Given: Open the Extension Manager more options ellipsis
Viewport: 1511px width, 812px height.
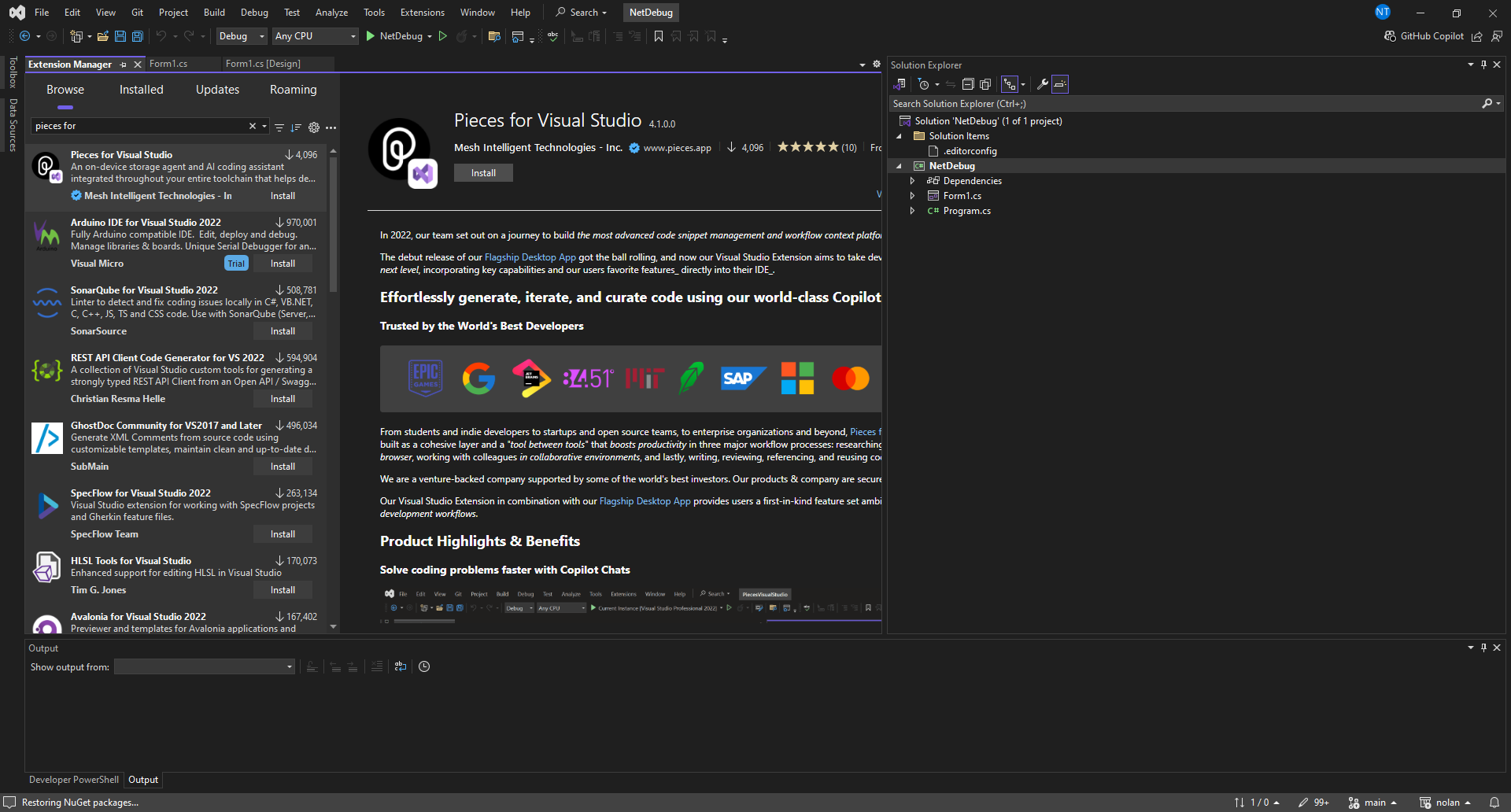Looking at the screenshot, I should (x=331, y=127).
